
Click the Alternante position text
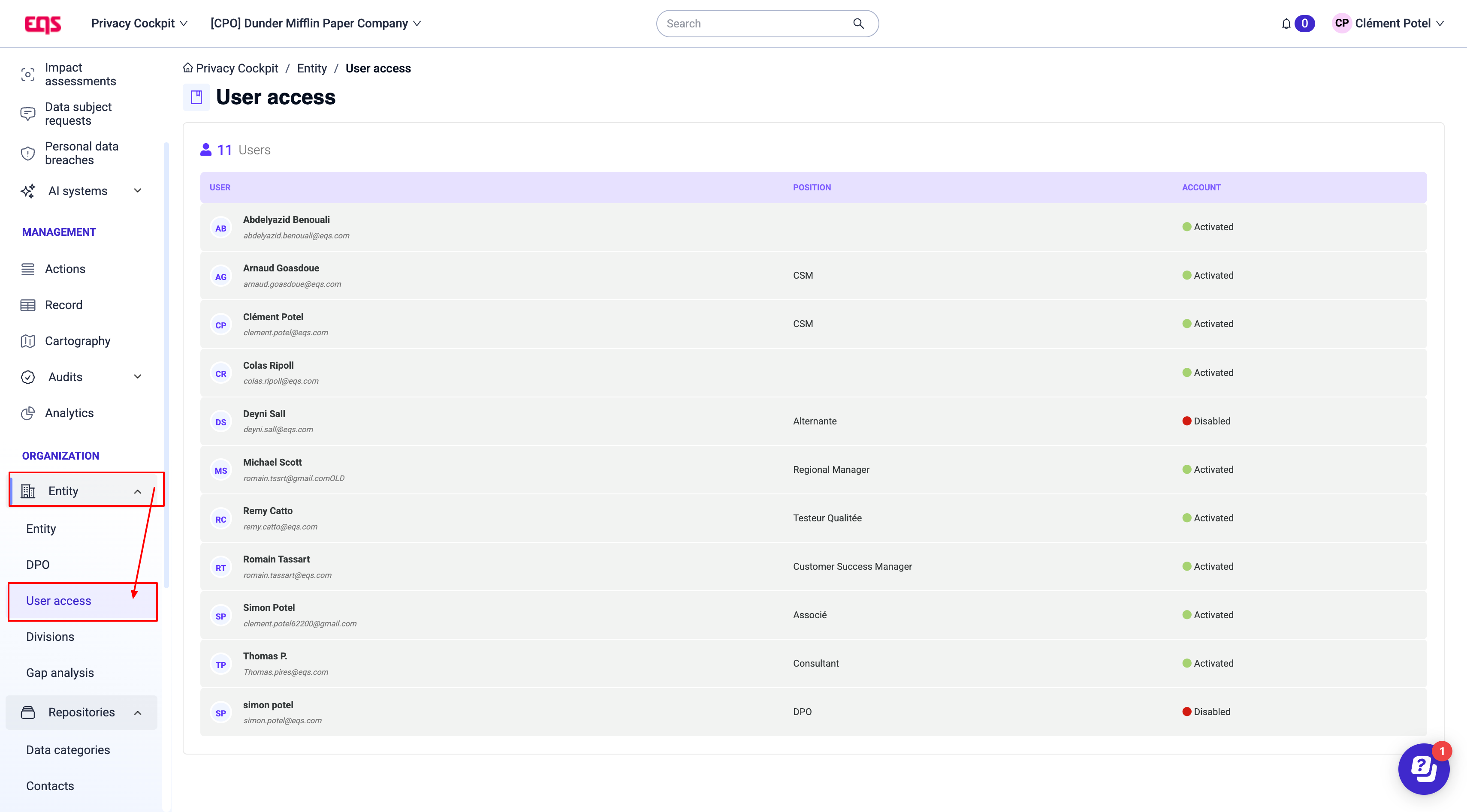pos(815,421)
